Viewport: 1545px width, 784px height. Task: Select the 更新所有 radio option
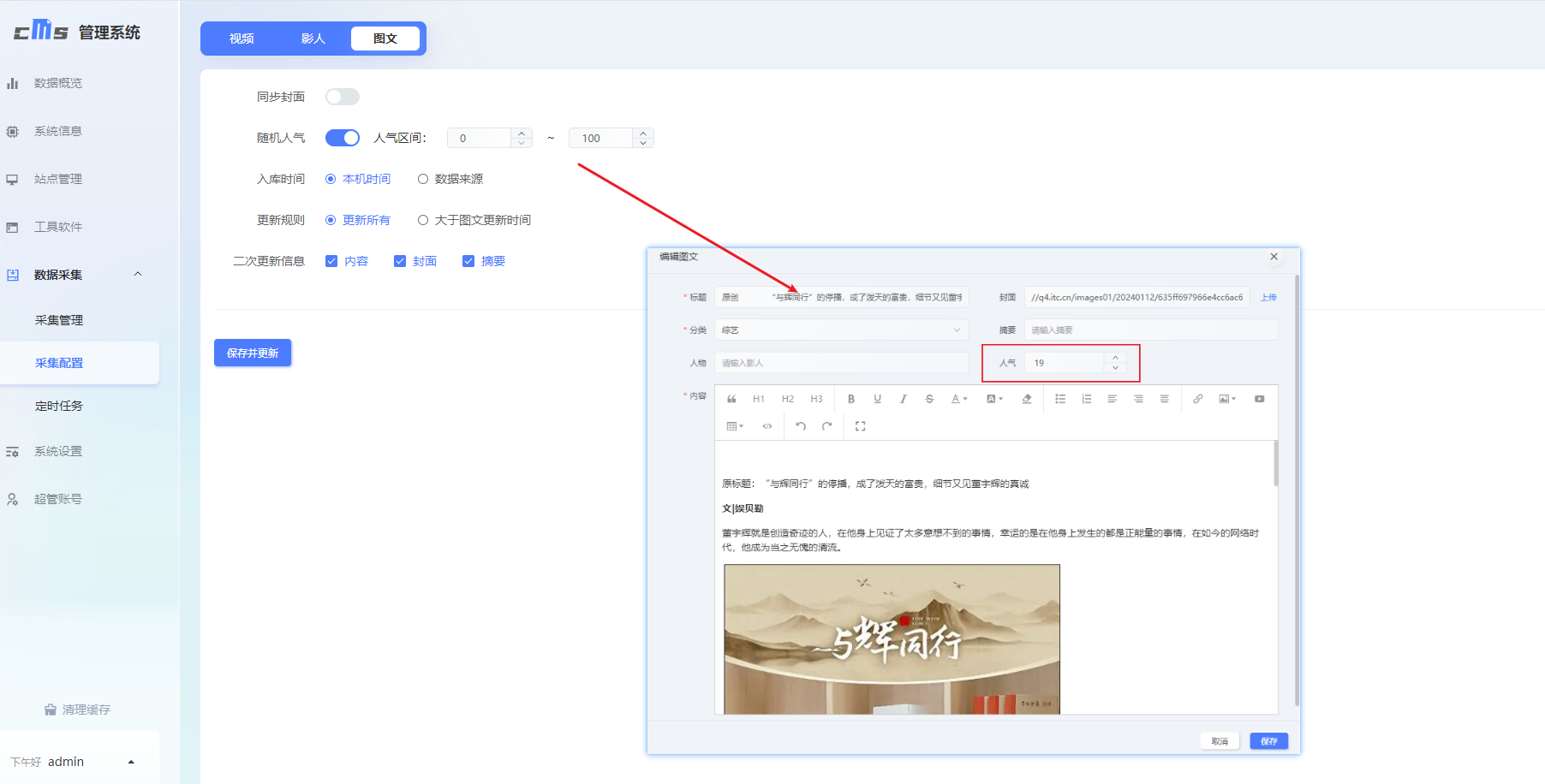coord(358,220)
